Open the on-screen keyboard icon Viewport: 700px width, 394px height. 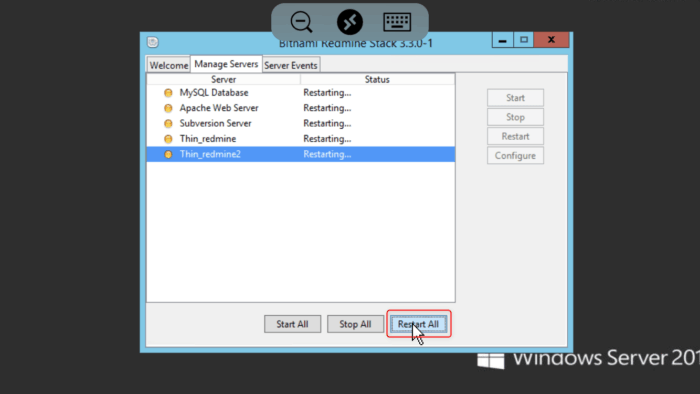pyautogui.click(x=397, y=22)
